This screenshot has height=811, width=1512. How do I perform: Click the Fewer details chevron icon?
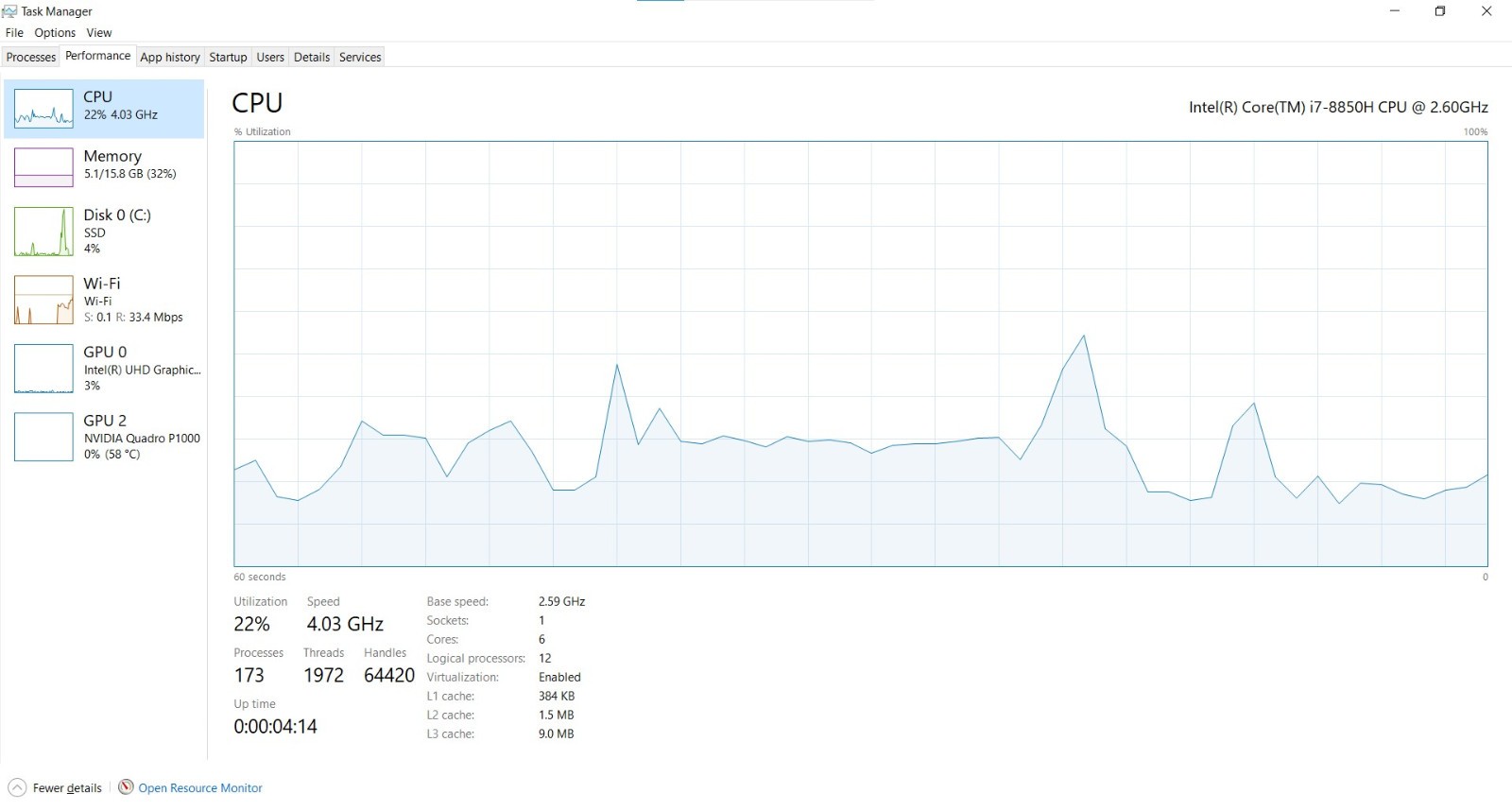click(x=17, y=787)
